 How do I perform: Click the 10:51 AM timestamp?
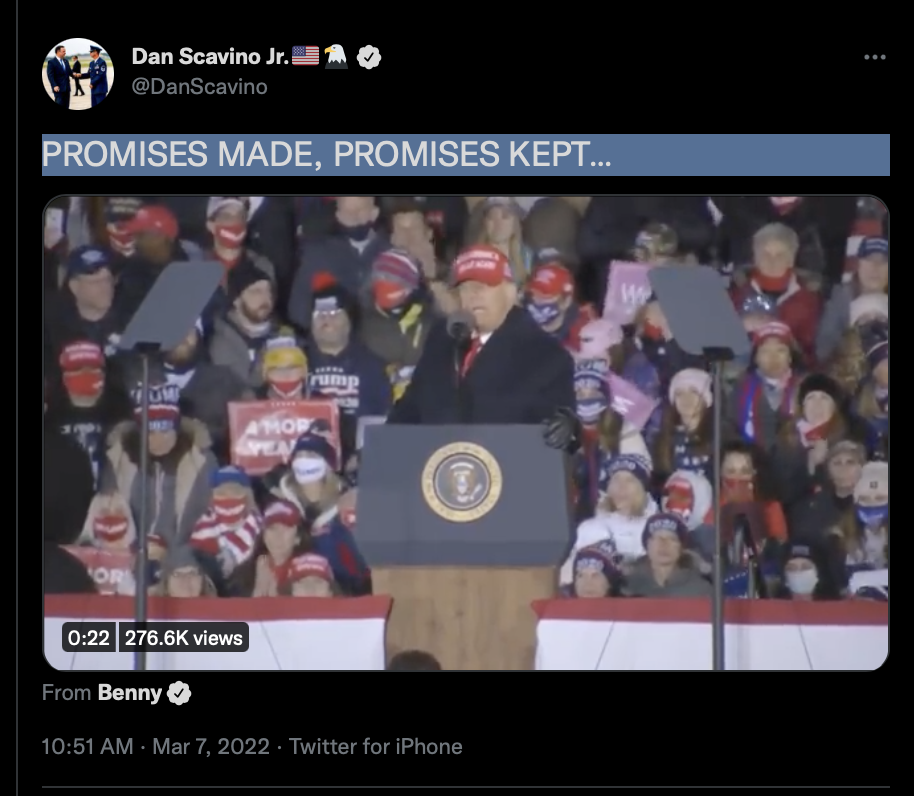click(x=87, y=746)
